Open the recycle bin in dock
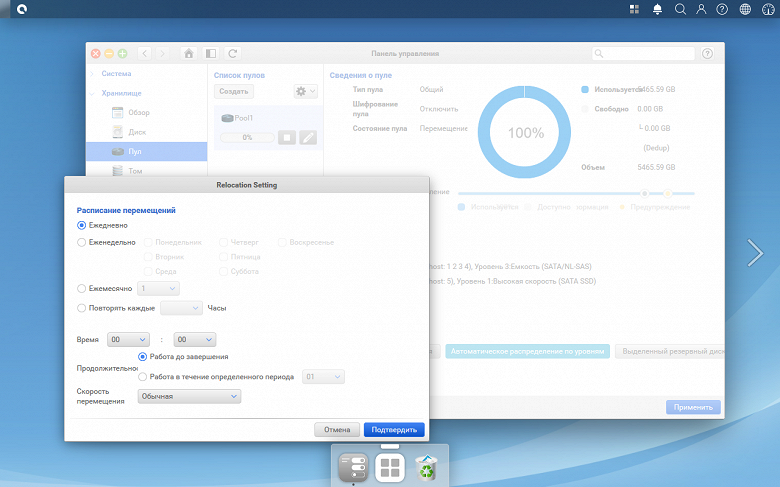Viewport: 780px width, 487px height. tap(426, 467)
